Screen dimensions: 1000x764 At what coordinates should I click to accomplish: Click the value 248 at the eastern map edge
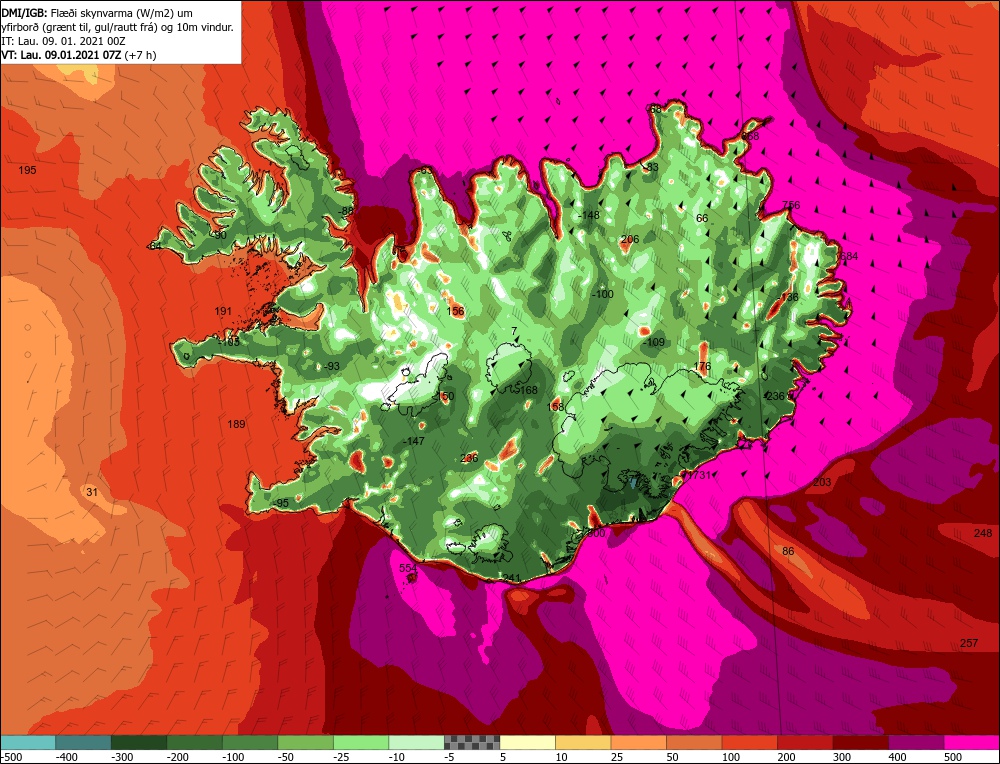[x=983, y=533]
